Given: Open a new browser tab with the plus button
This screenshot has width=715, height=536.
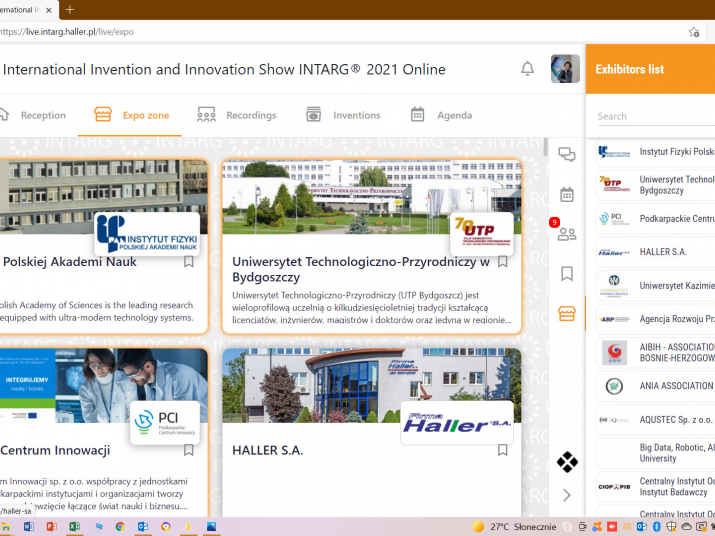Looking at the screenshot, I should (70, 9).
